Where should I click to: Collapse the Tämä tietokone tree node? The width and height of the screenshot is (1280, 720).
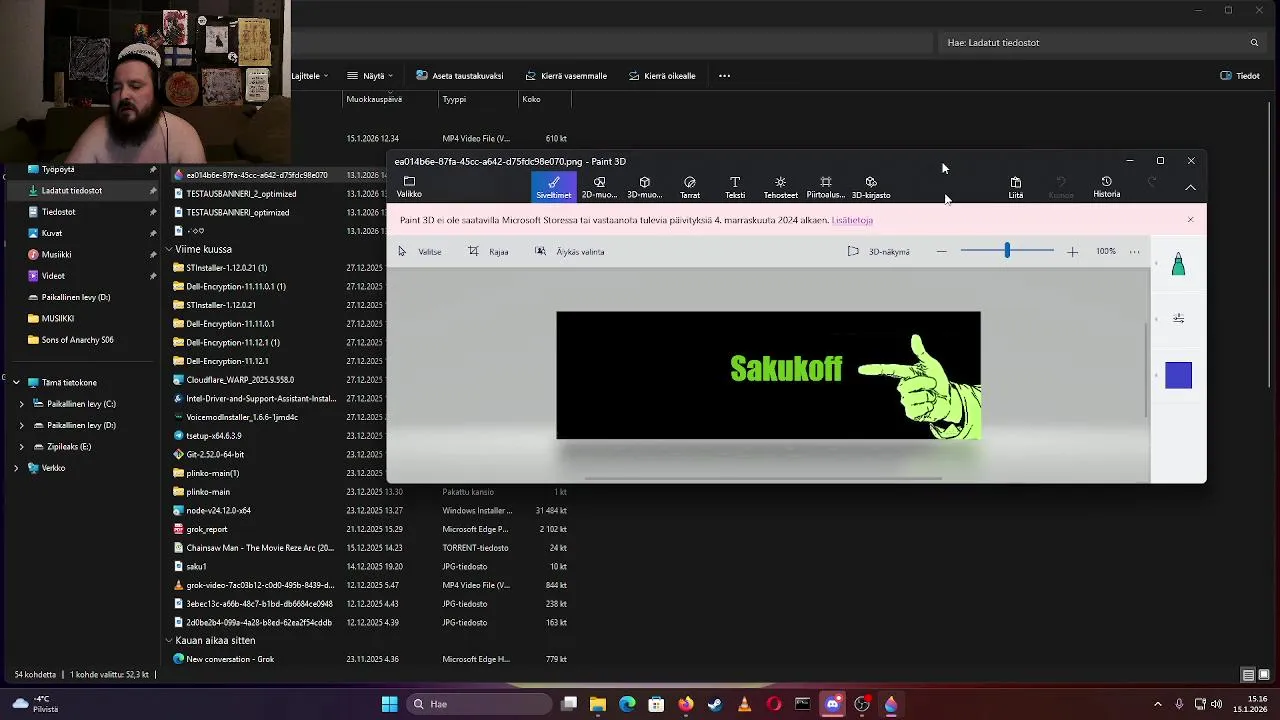[16, 382]
